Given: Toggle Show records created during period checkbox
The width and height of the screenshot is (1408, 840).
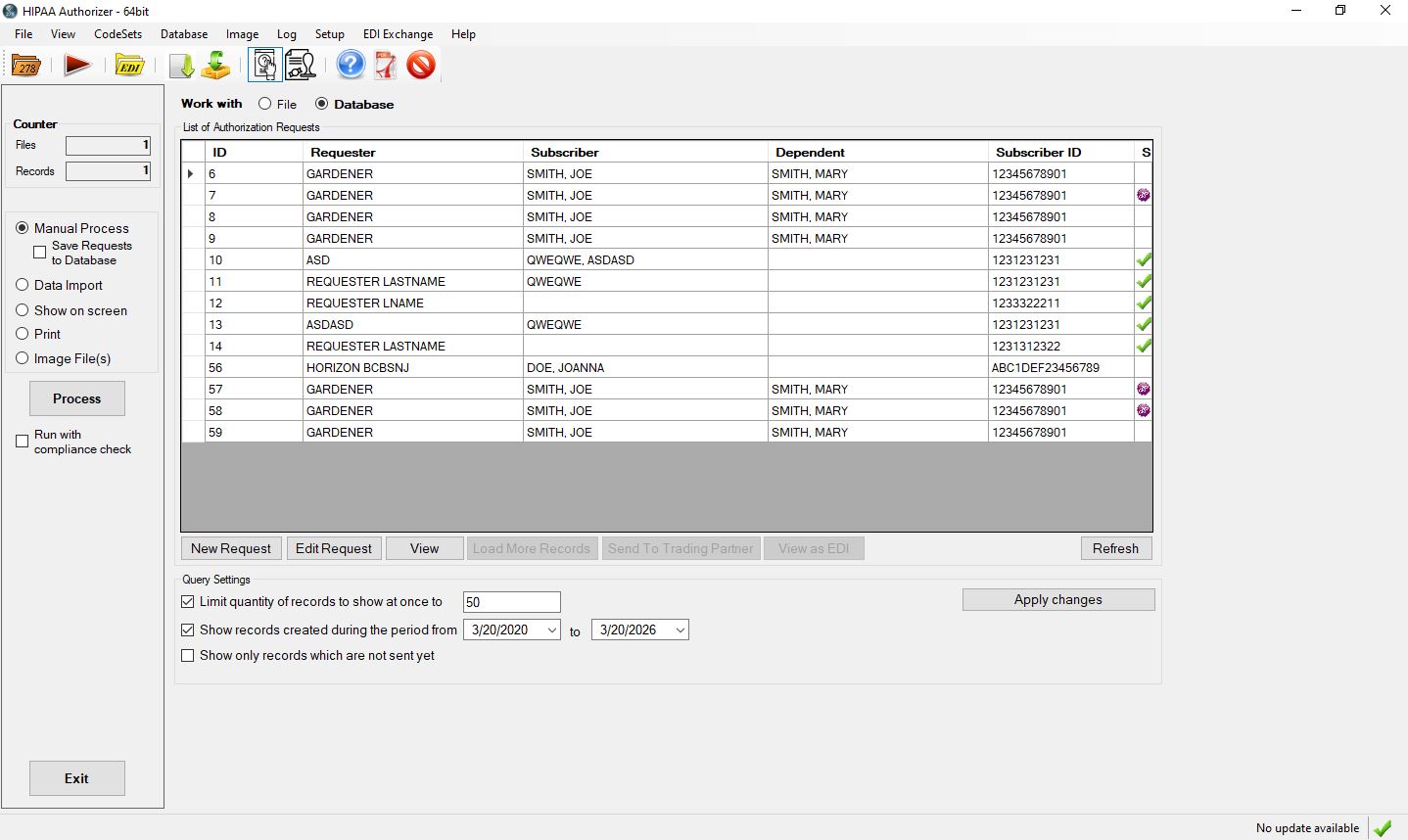Looking at the screenshot, I should point(188,630).
